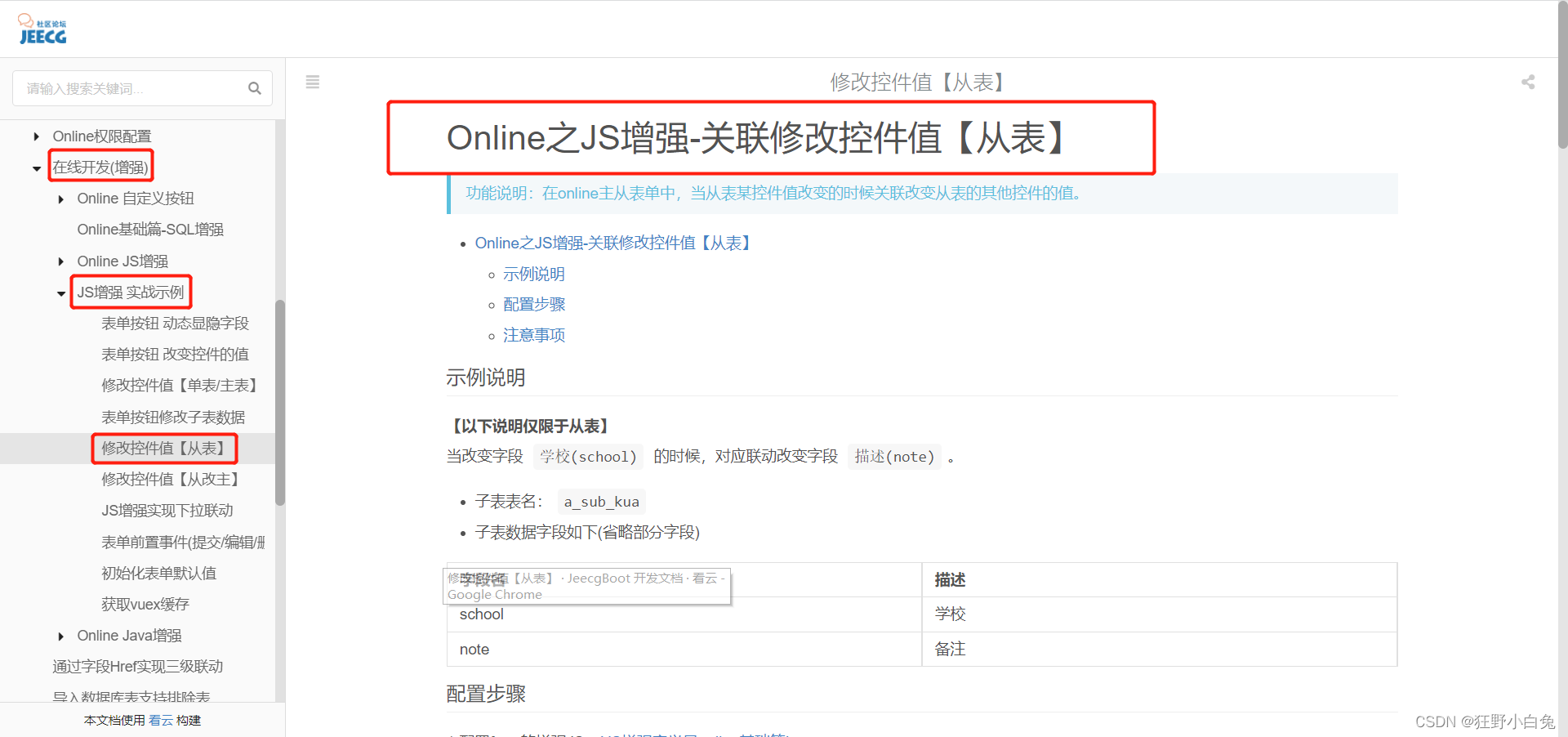Click the 学校(school) code label

click(588, 456)
